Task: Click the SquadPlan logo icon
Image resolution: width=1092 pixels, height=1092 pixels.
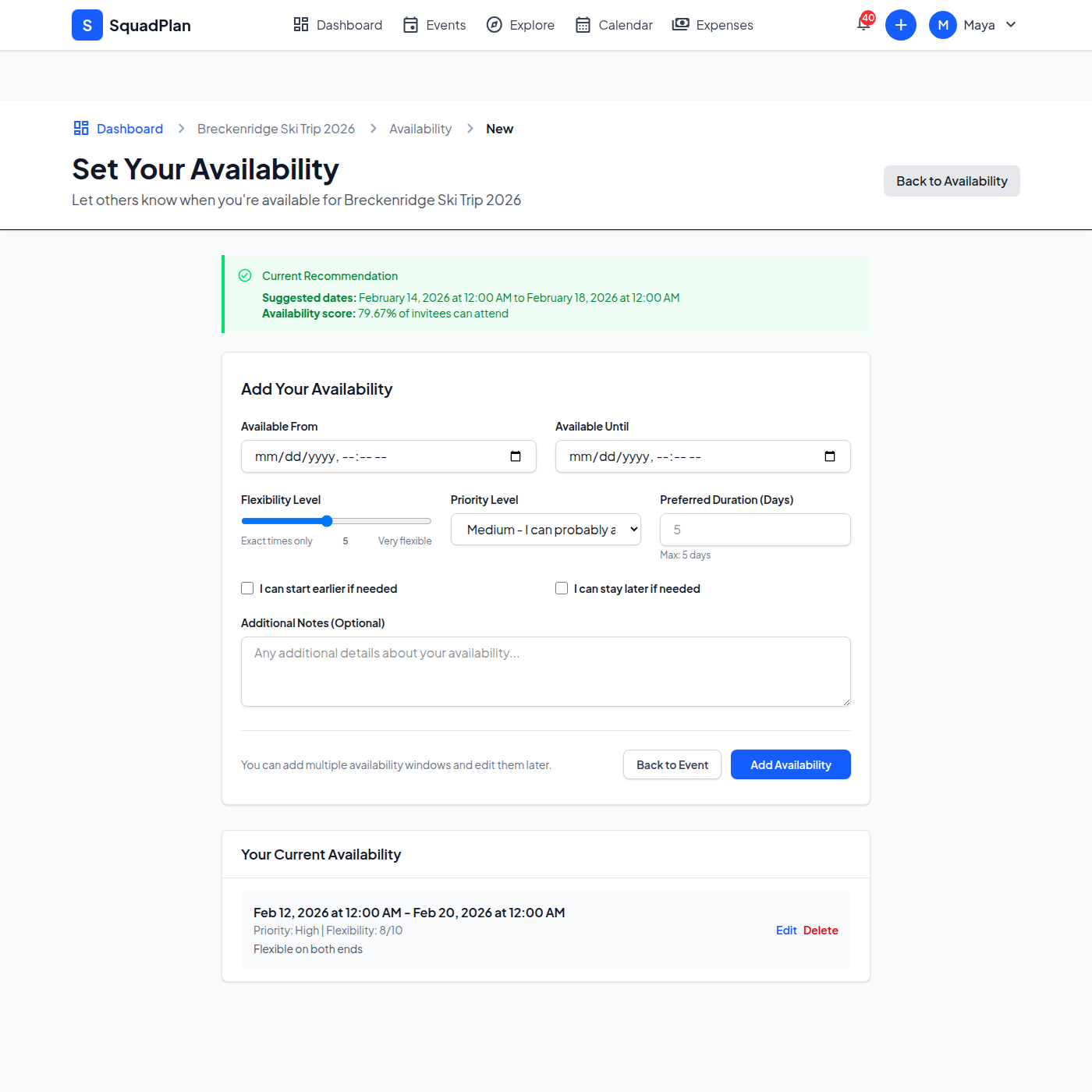Action: (x=87, y=25)
